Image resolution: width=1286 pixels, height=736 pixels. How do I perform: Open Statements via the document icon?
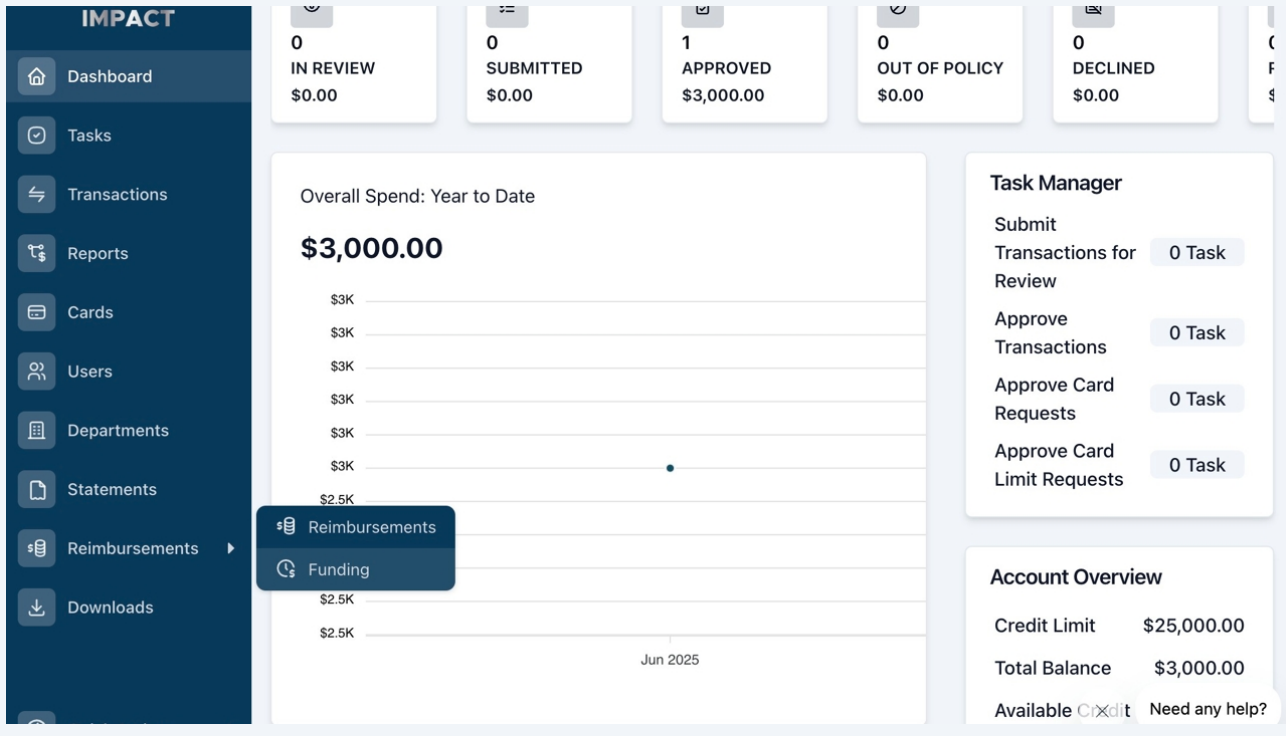coord(37,489)
